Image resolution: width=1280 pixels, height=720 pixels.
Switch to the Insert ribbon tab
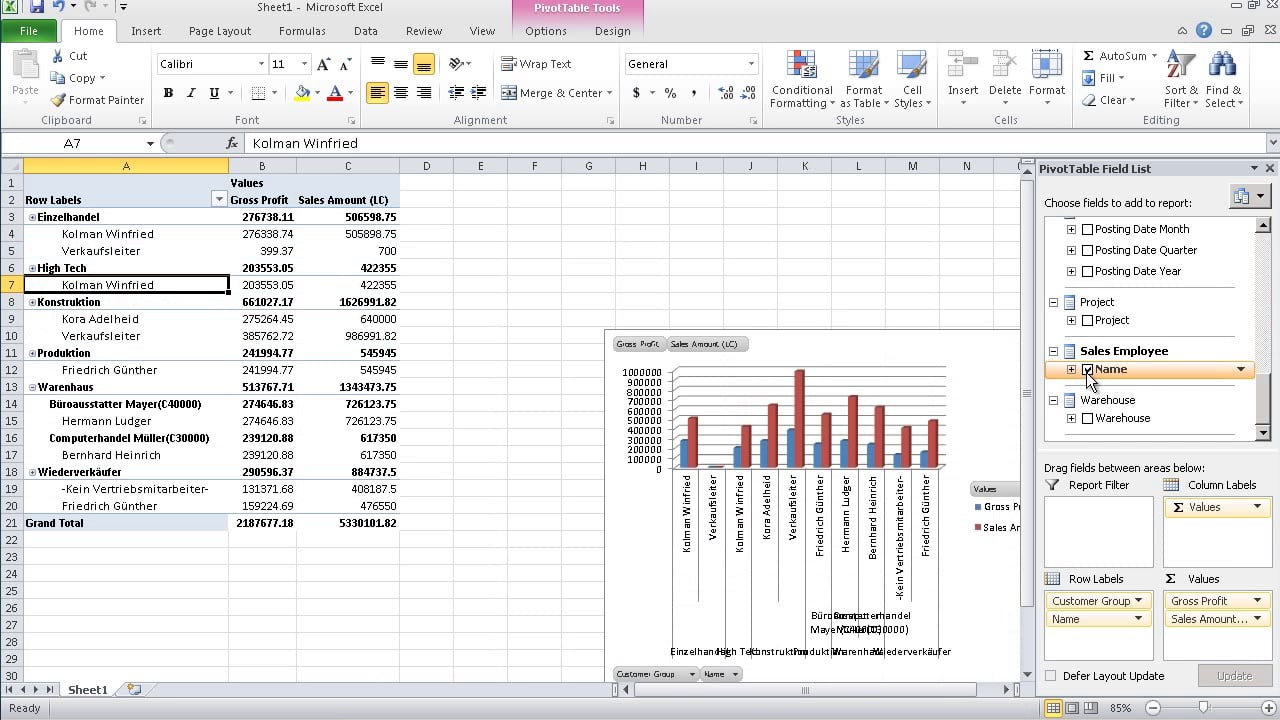pos(146,31)
